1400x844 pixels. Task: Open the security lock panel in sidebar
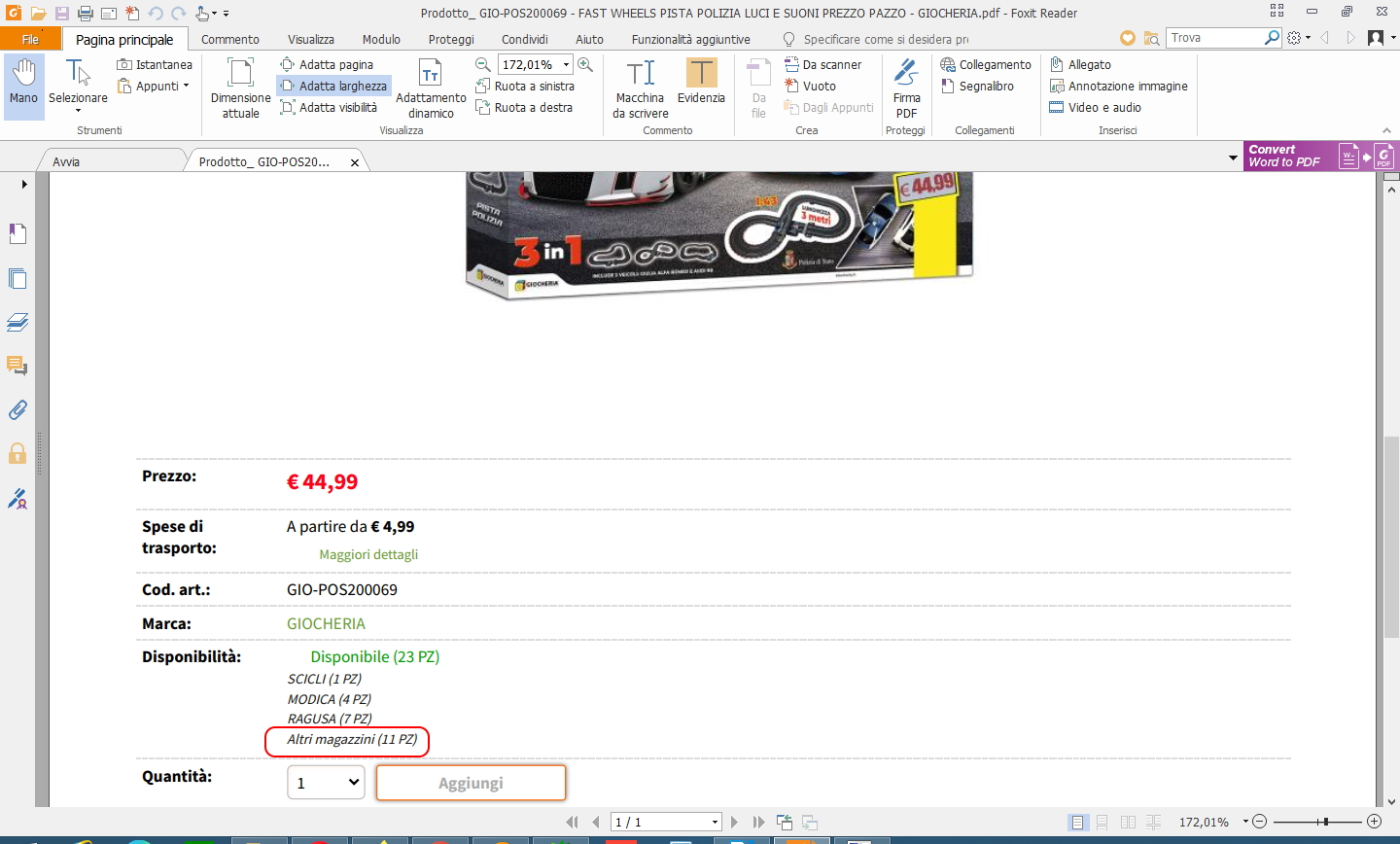pyautogui.click(x=17, y=453)
